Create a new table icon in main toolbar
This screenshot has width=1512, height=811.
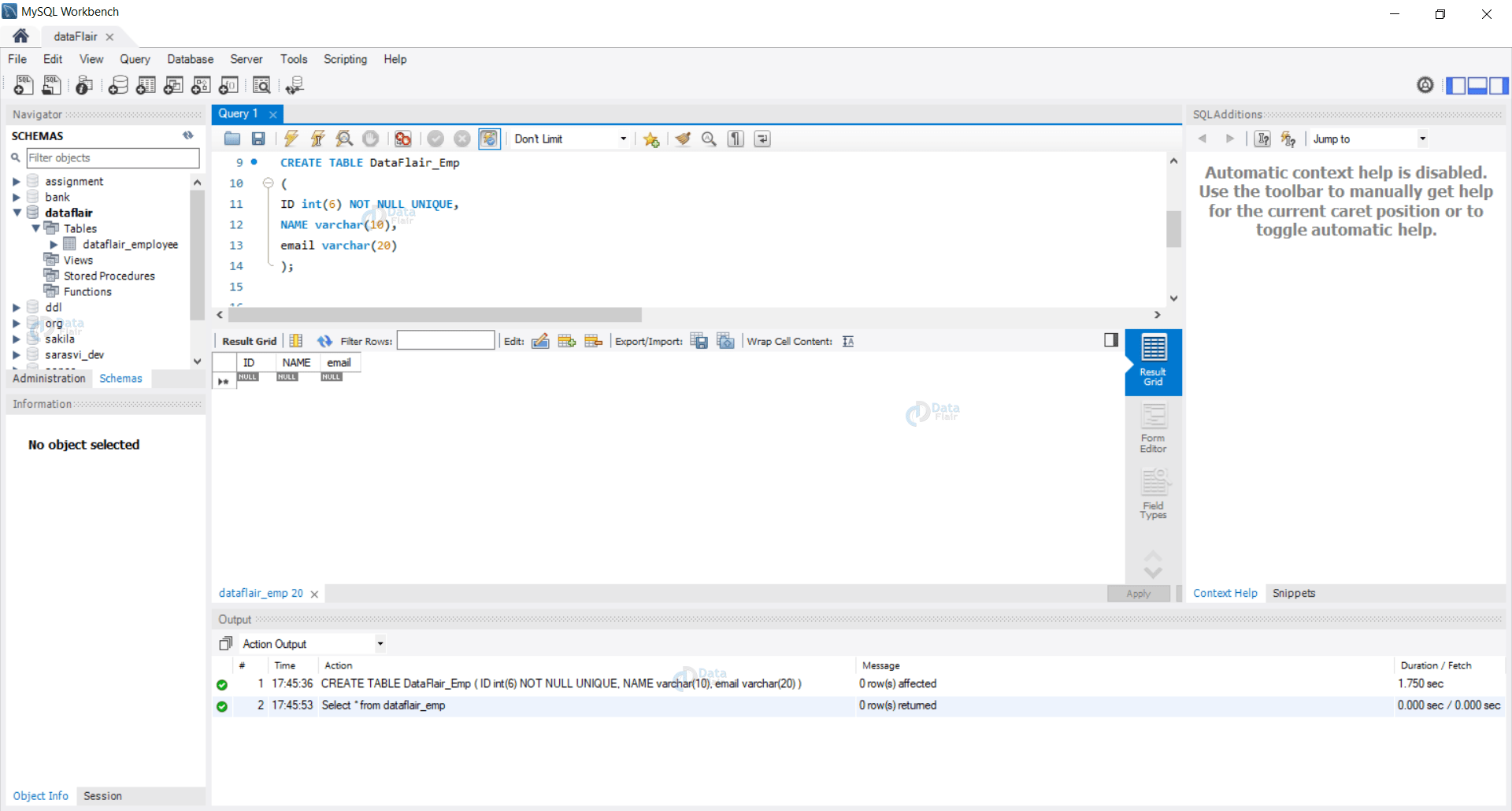146,85
